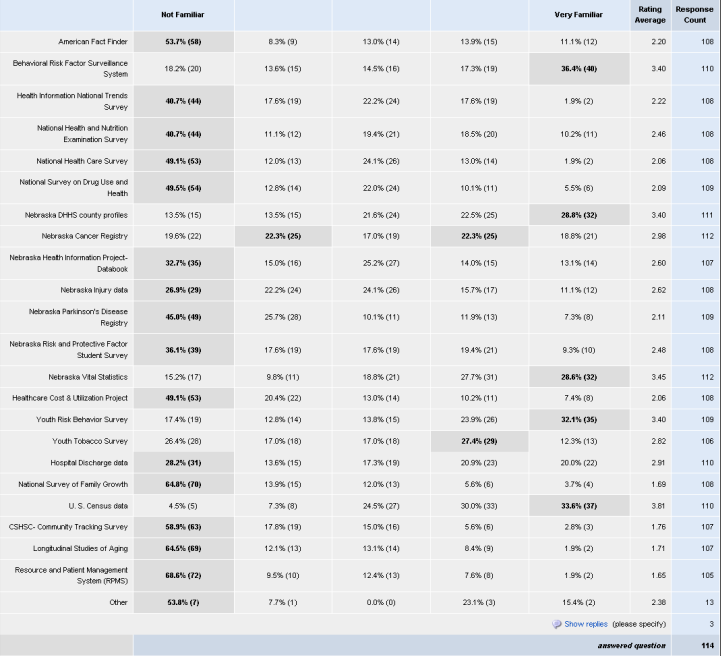Click the 53.8% (7) cell in Other row
This screenshot has width=725, height=656.
tap(184, 602)
